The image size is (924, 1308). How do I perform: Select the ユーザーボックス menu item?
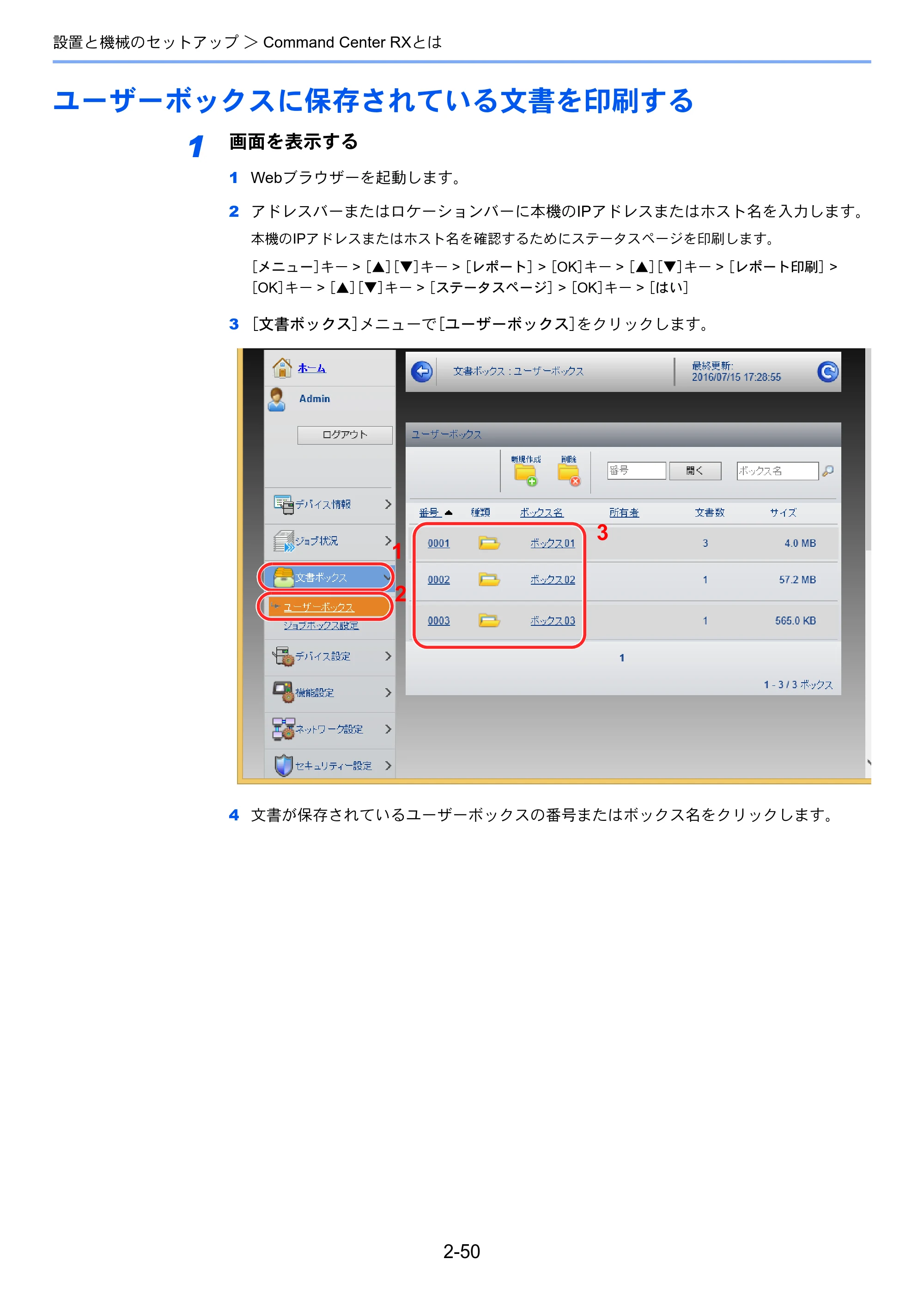coord(319,607)
